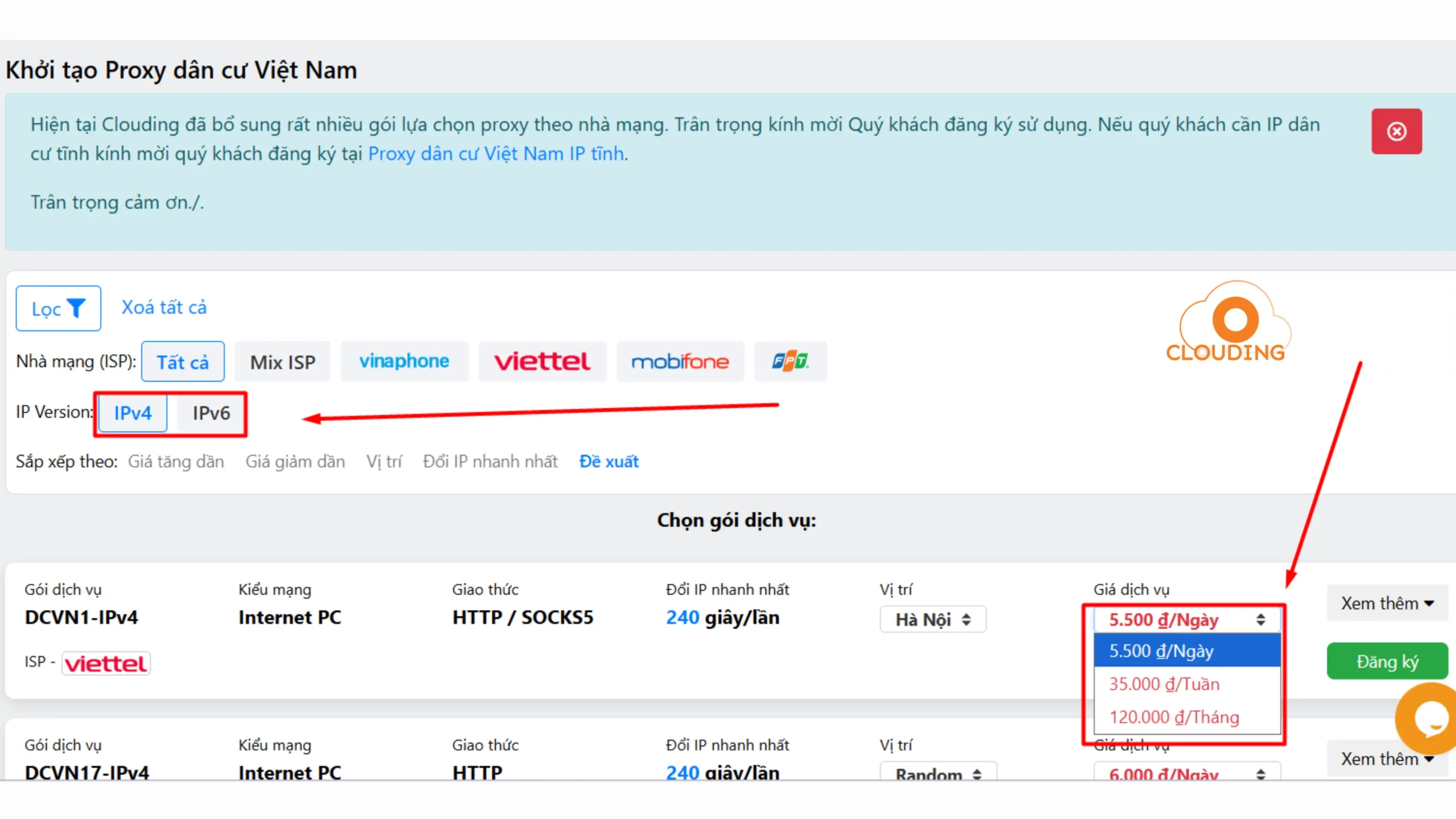Click the green Đăng ký button
Image resolution: width=1456 pixels, height=819 pixels.
click(1387, 661)
